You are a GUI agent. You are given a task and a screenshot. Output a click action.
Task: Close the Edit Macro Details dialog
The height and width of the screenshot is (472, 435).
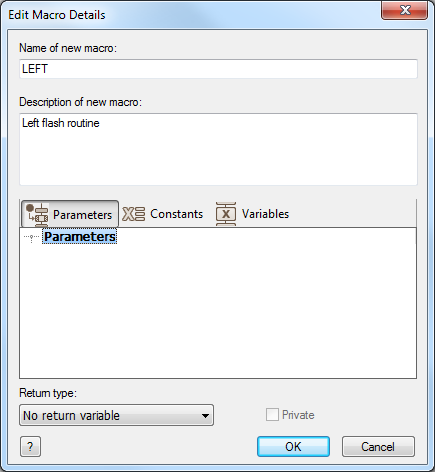pyautogui.click(x=404, y=10)
